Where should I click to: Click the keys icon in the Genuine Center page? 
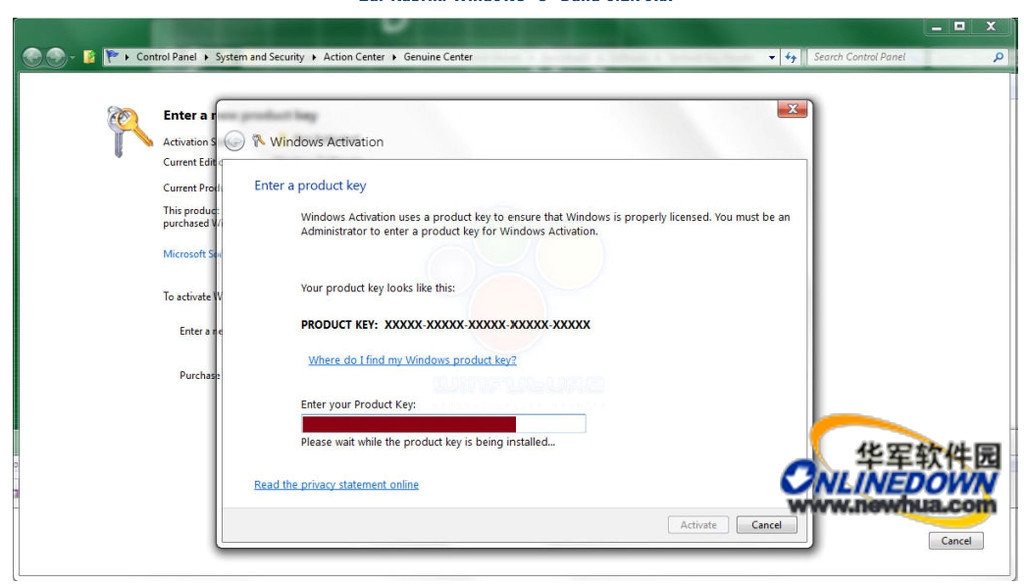(x=128, y=130)
